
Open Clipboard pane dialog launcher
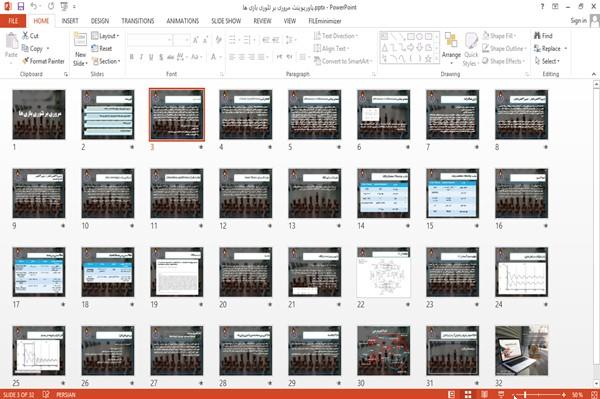pos(66,74)
